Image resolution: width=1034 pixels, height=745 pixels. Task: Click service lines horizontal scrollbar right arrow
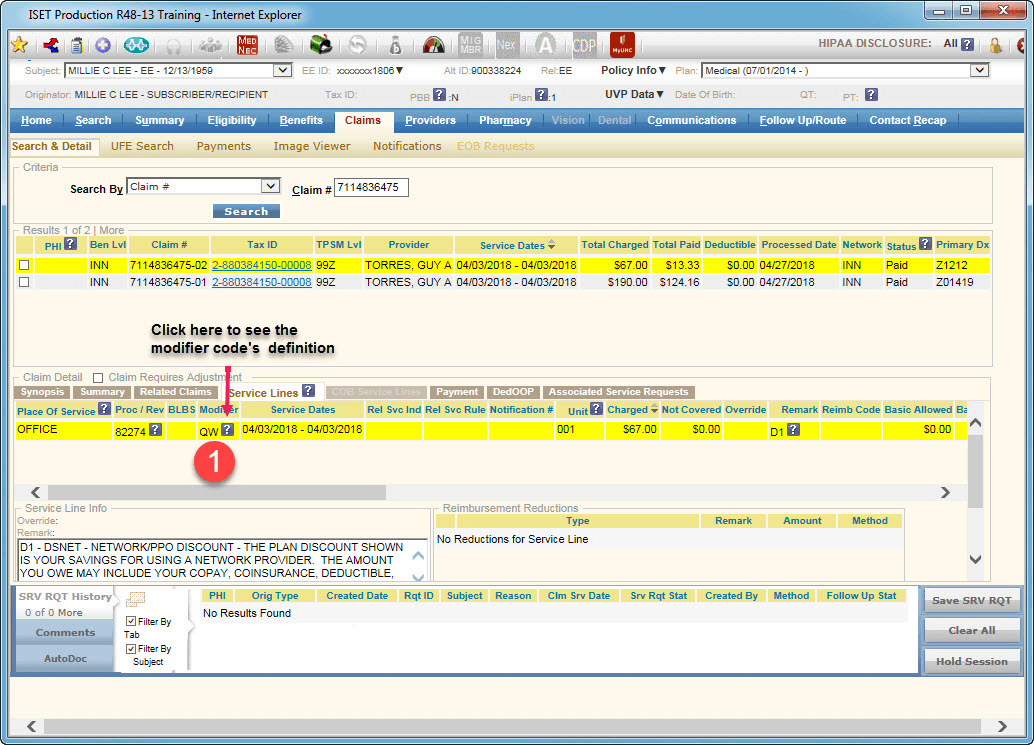point(945,492)
